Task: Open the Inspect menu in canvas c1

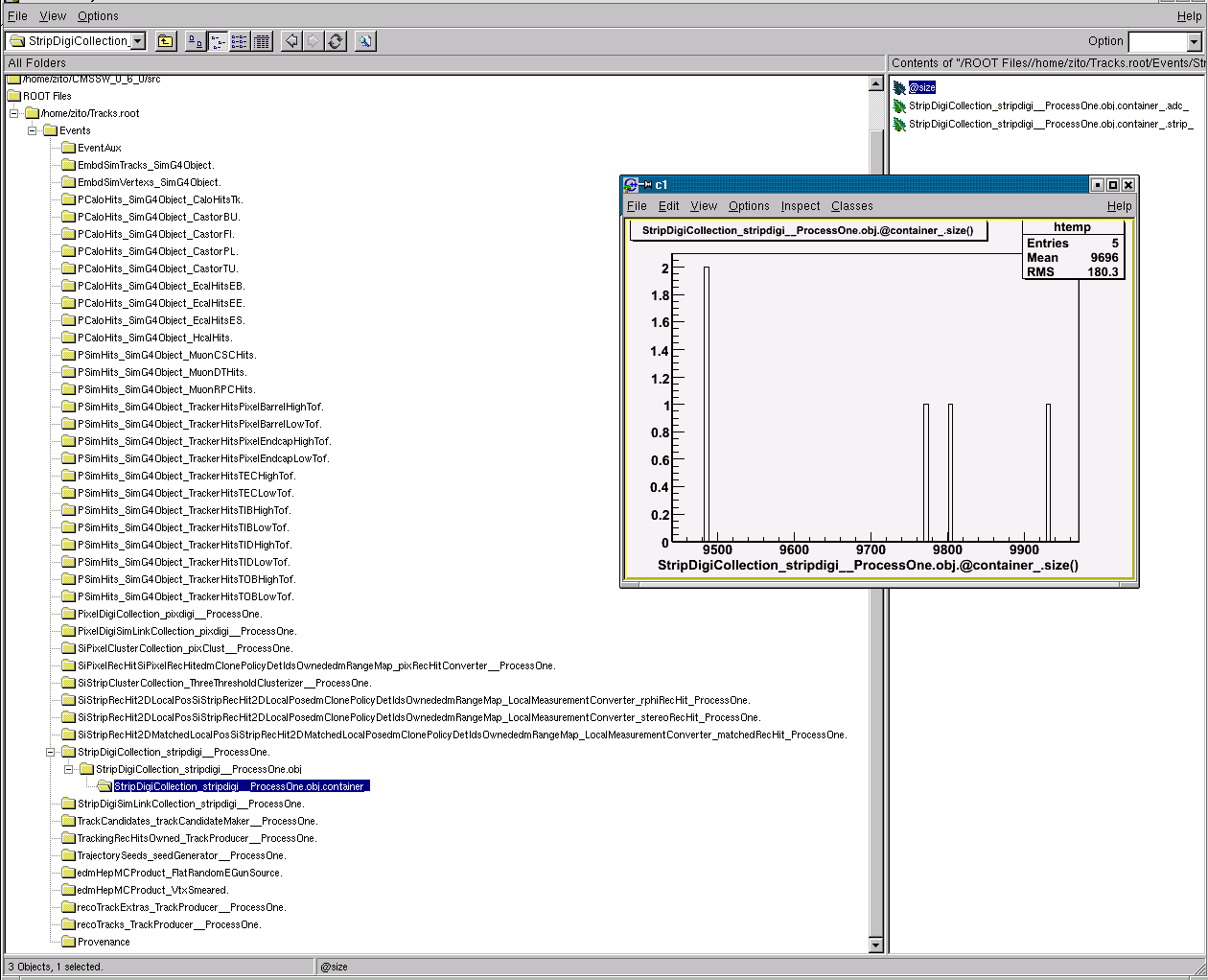Action: [x=800, y=206]
